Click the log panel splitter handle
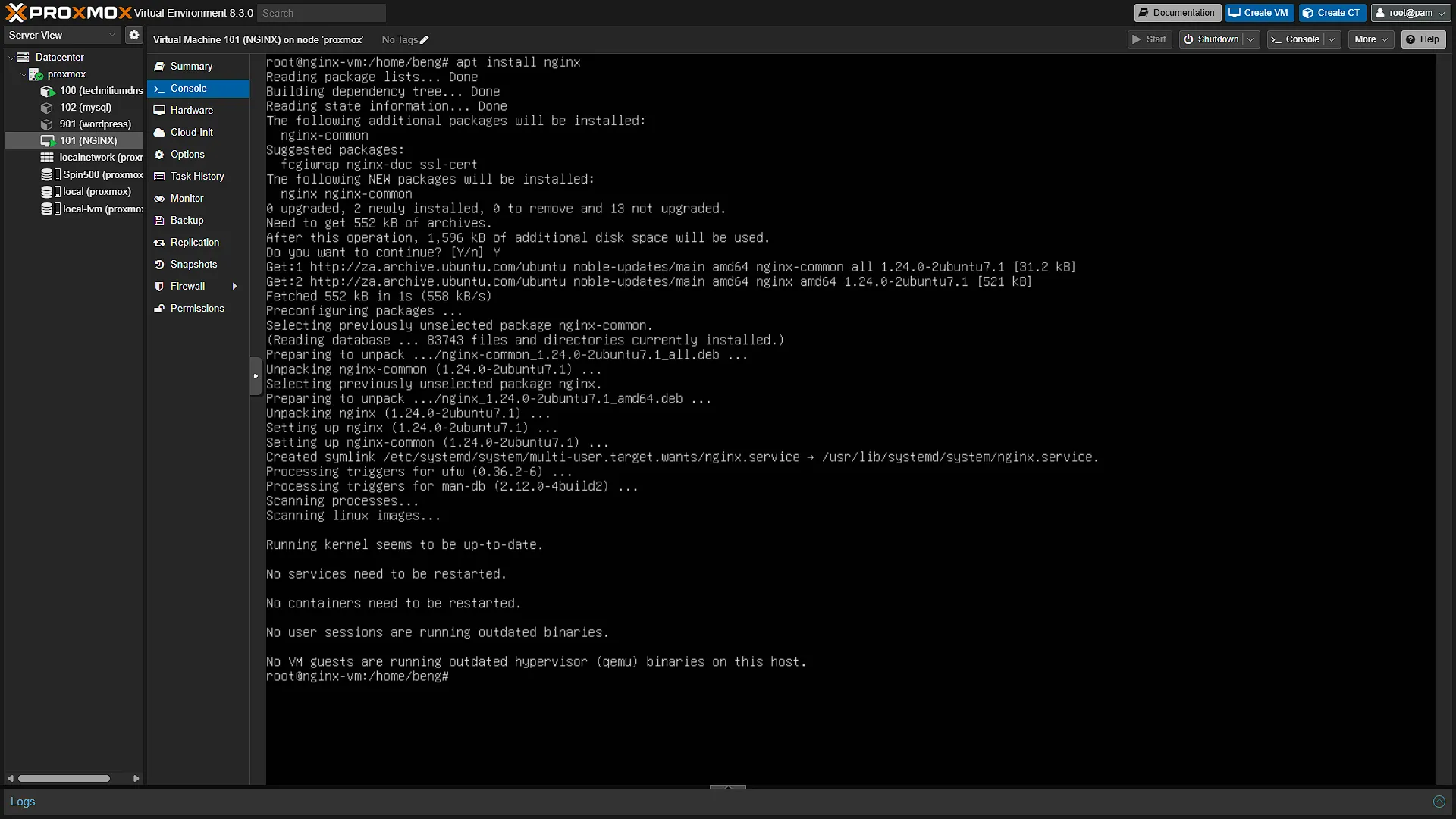 [728, 787]
